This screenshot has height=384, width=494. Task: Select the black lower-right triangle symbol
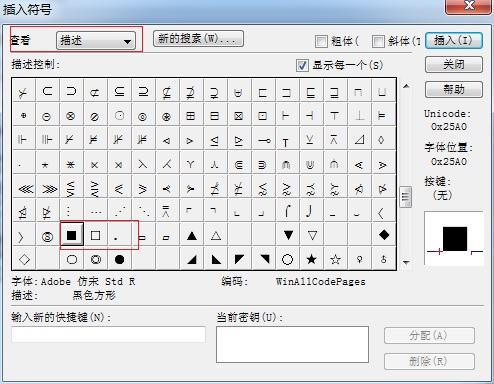(x=192, y=259)
